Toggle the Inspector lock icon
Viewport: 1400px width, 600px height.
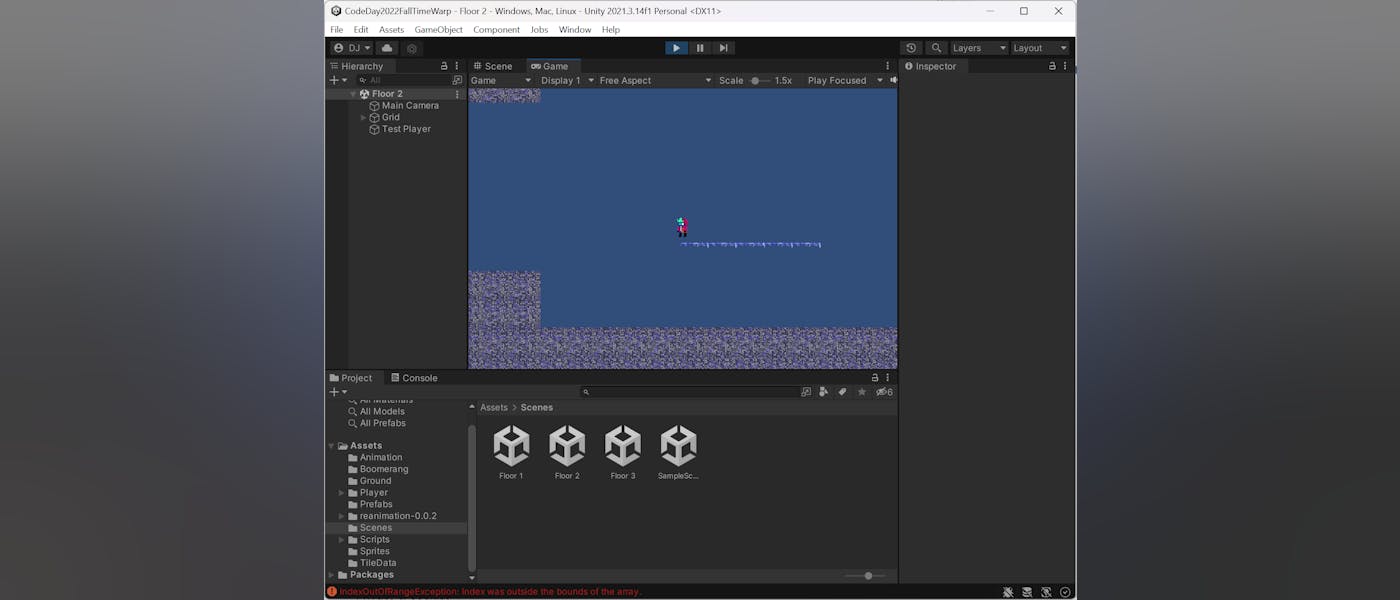1052,66
